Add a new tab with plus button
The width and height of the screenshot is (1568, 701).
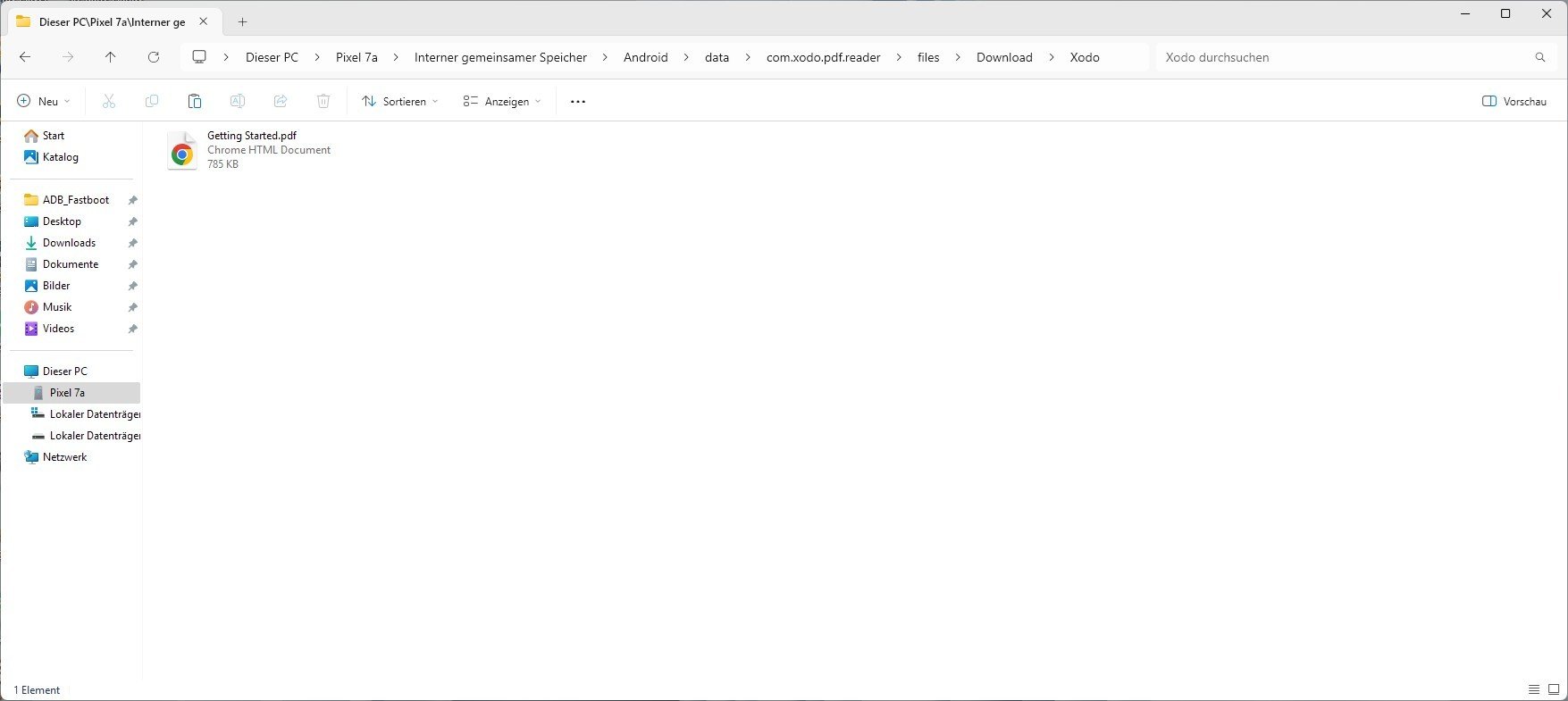(242, 22)
